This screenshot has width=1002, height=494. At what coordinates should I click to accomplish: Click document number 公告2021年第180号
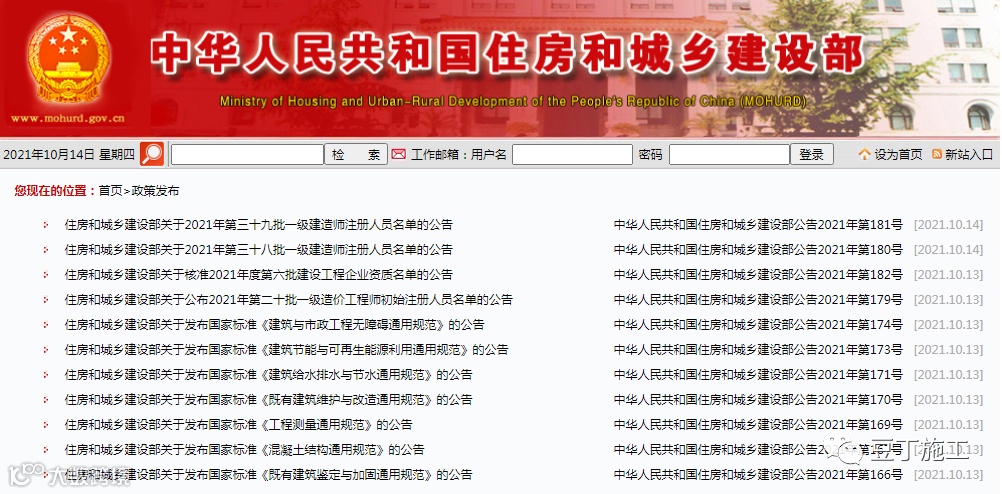tap(758, 249)
